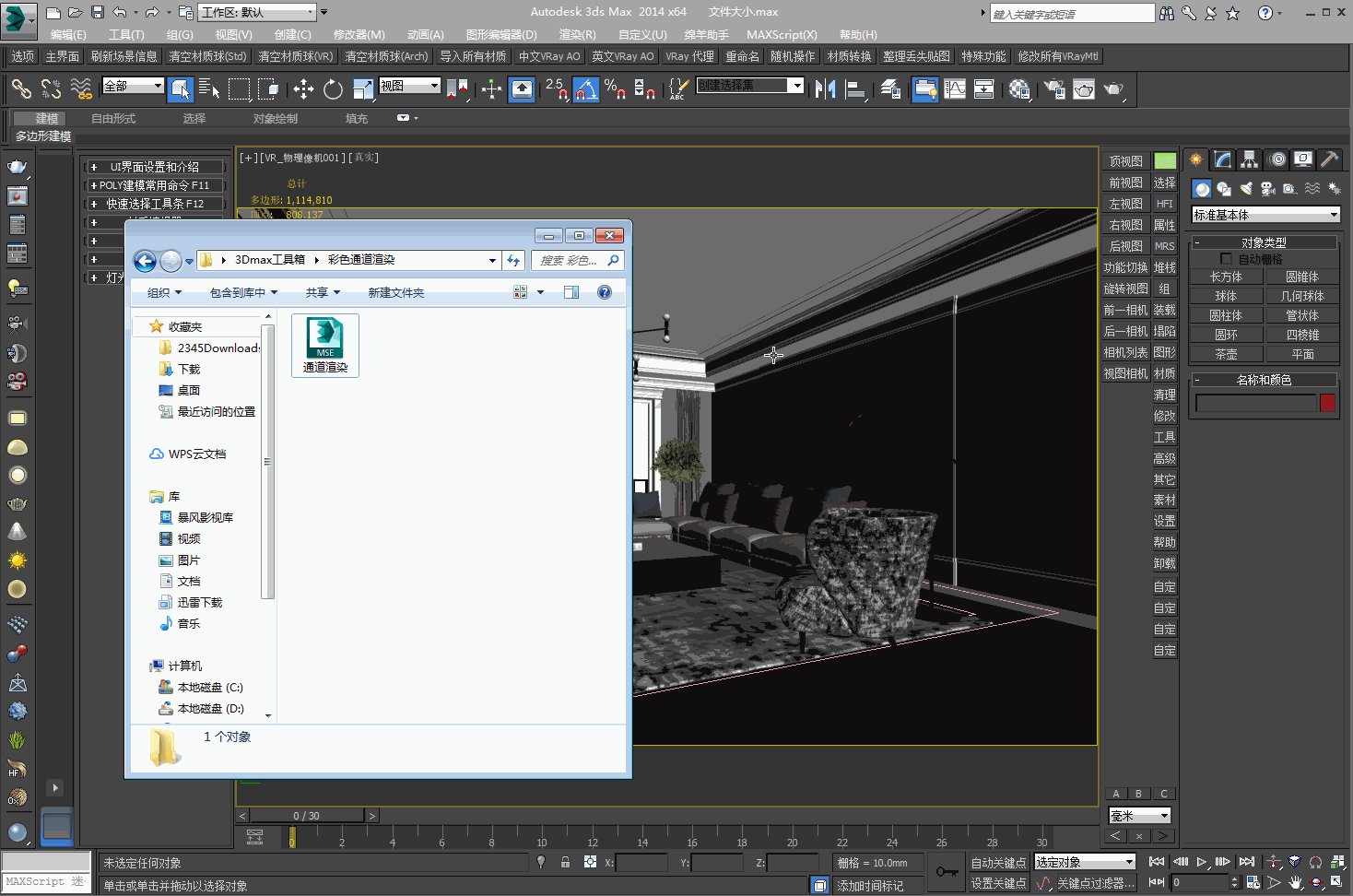Click 清空材质球(VR) button

pos(295,56)
